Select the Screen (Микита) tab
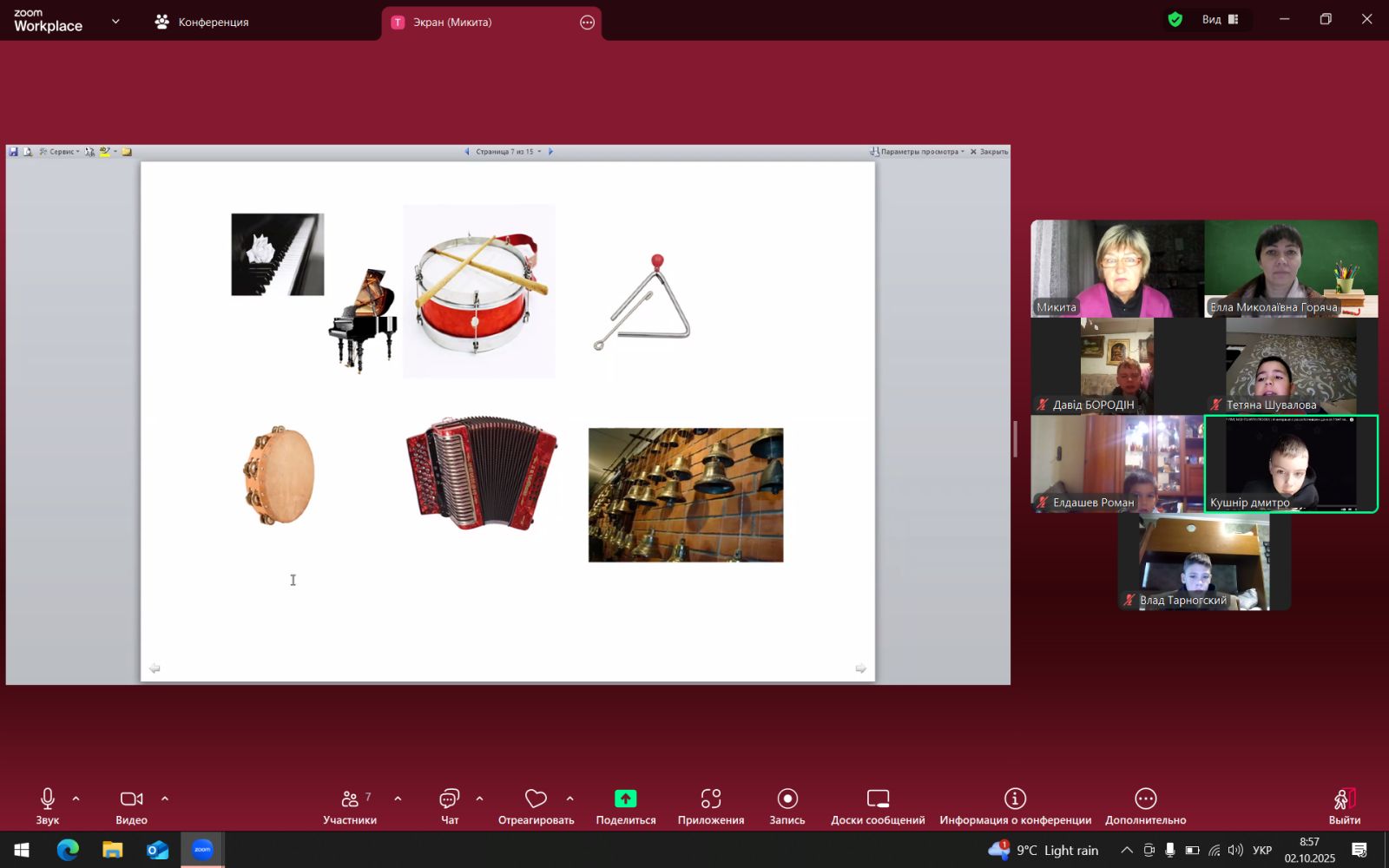 click(451, 23)
